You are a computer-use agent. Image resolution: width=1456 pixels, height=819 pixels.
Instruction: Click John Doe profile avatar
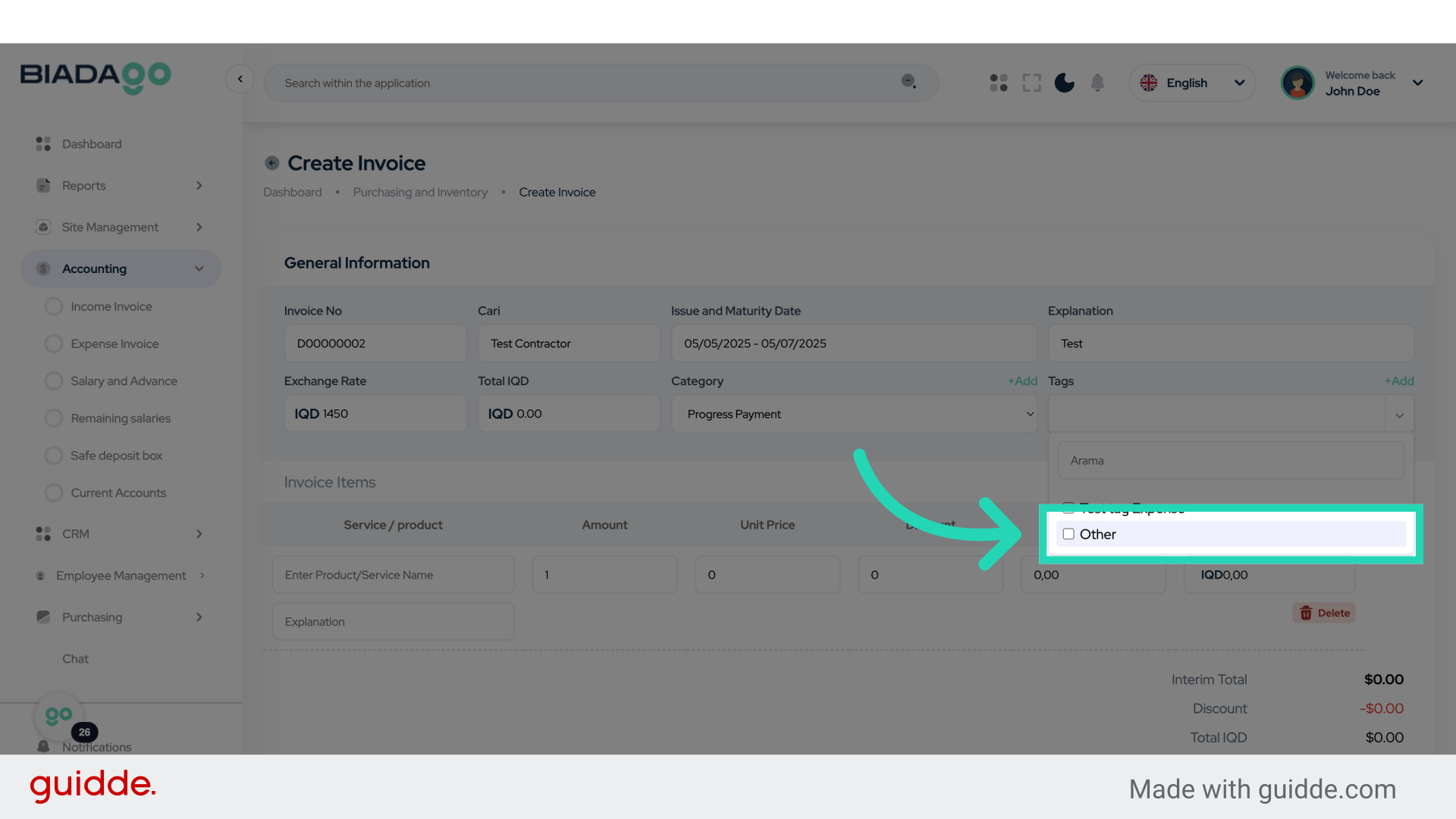point(1298,83)
